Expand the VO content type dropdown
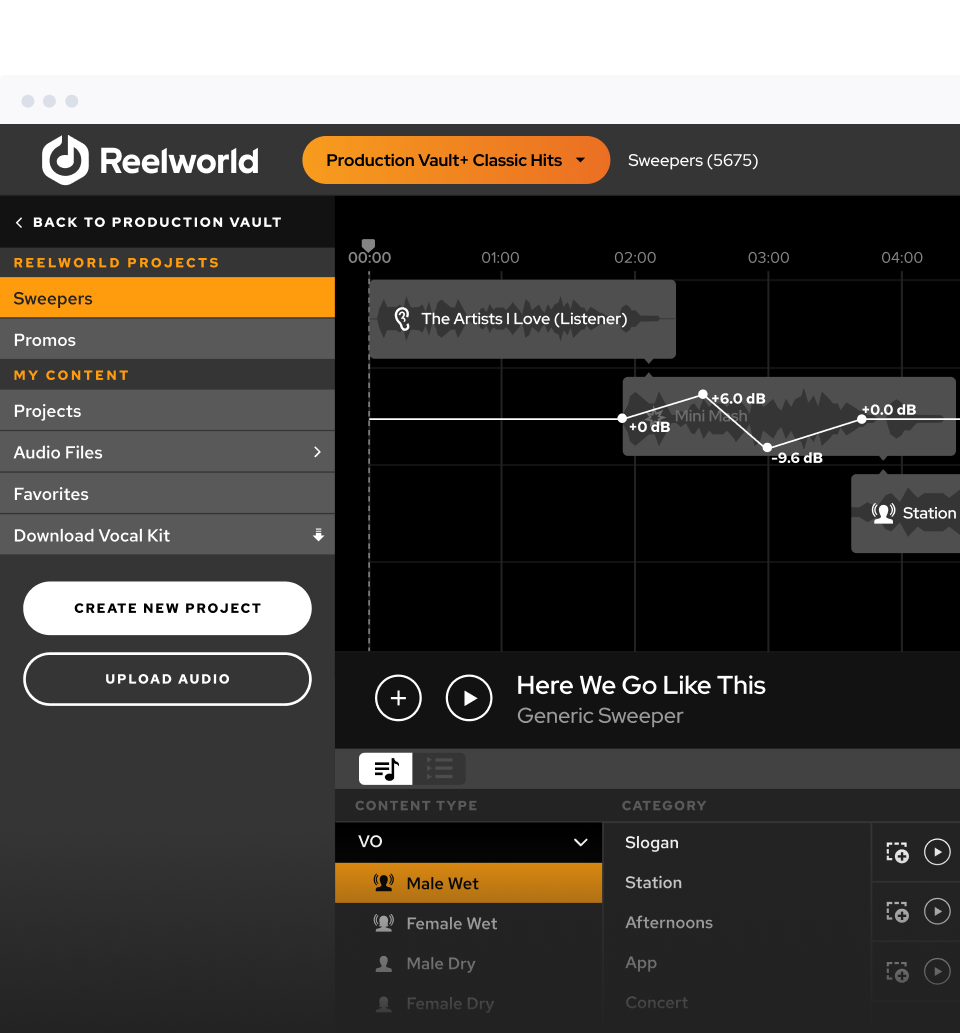The height and width of the screenshot is (1033, 960). (580, 842)
